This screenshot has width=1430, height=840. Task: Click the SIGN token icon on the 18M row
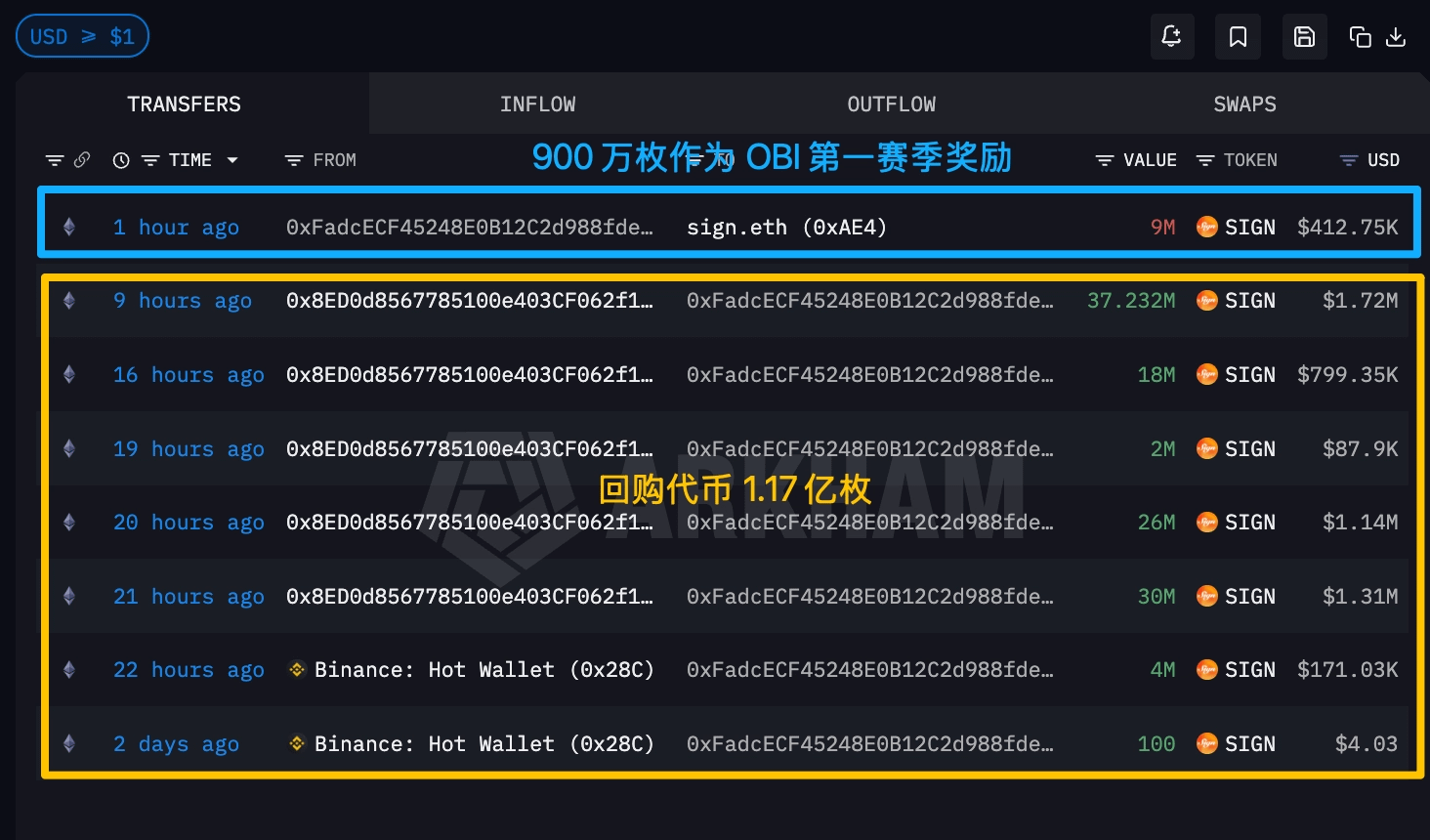1207,374
